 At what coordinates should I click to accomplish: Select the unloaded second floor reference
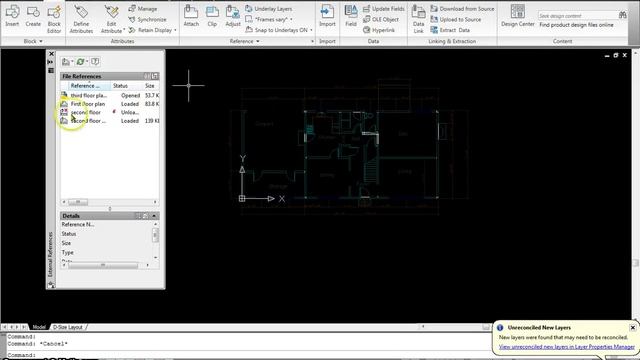pyautogui.click(x=110, y=112)
